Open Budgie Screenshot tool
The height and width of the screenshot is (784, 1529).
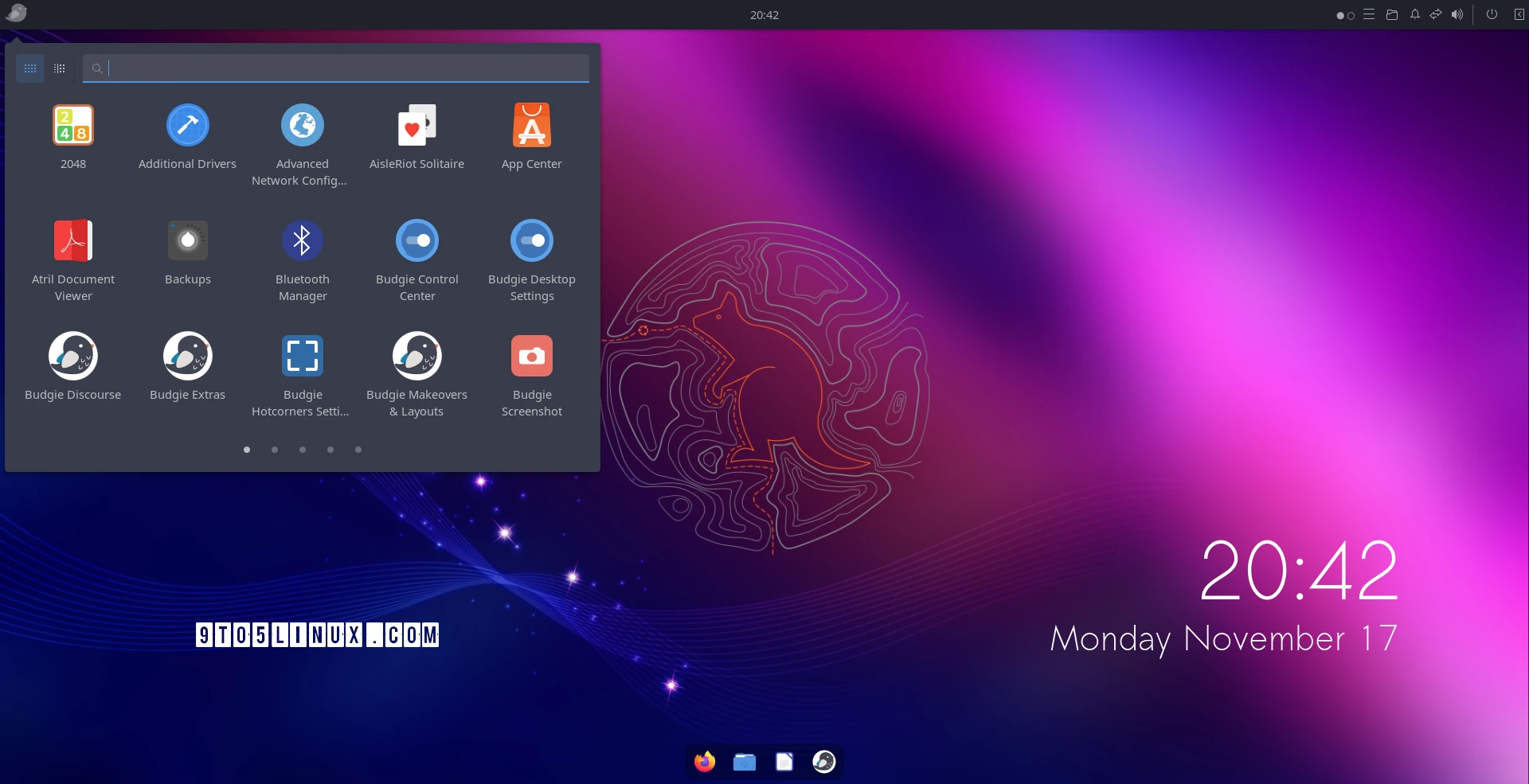pos(531,357)
